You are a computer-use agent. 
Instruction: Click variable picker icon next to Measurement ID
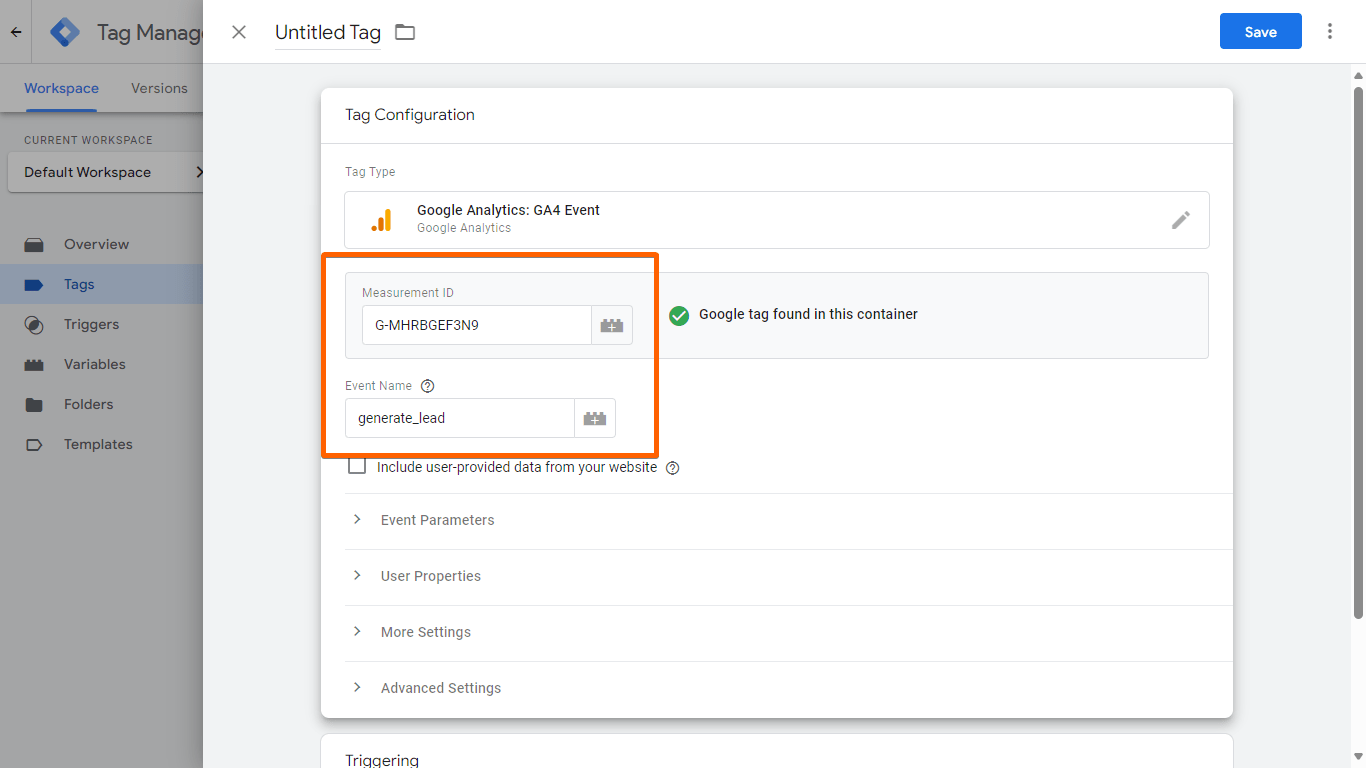tap(611, 325)
